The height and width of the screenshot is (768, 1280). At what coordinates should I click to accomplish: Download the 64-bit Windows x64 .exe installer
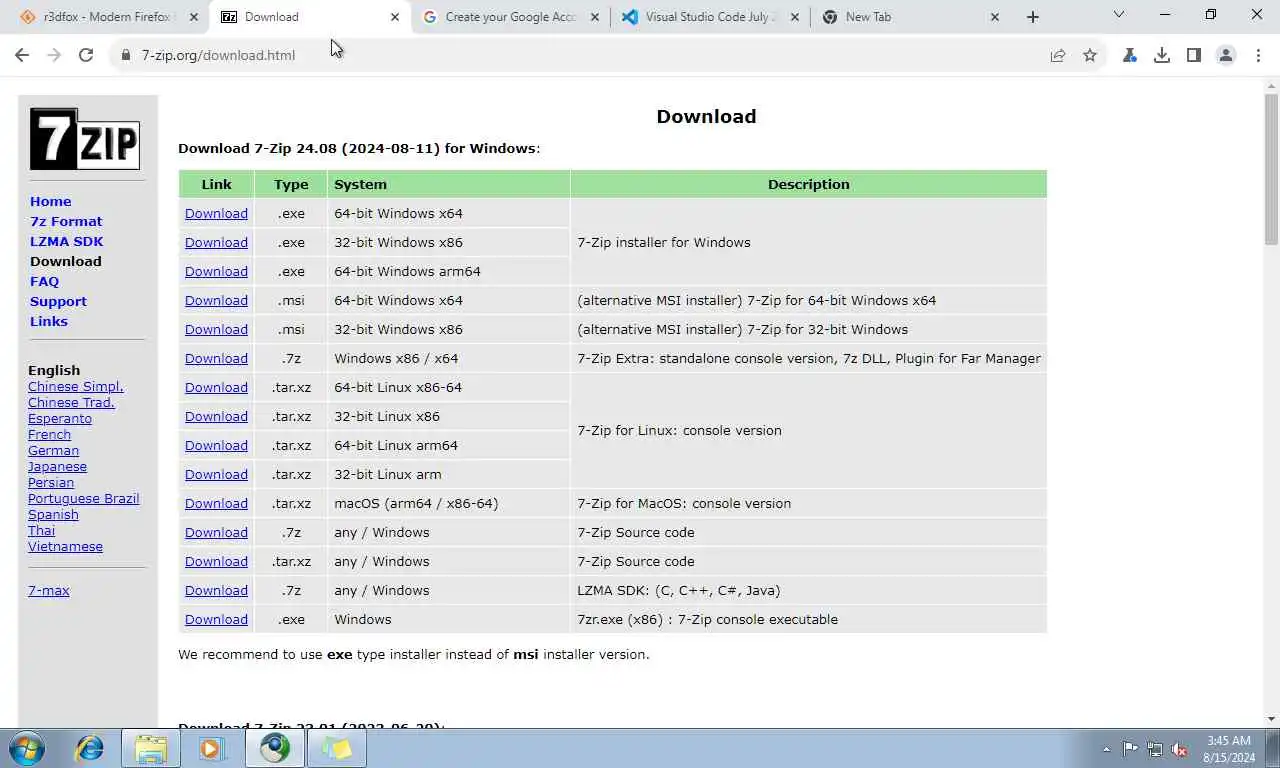[x=216, y=213]
